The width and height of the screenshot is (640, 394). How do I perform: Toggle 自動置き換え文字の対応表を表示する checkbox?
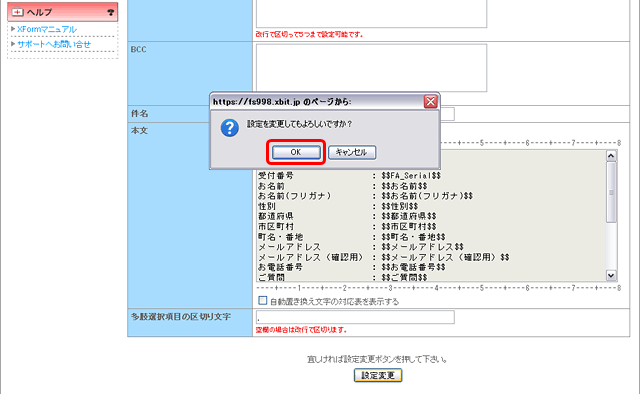(x=263, y=301)
